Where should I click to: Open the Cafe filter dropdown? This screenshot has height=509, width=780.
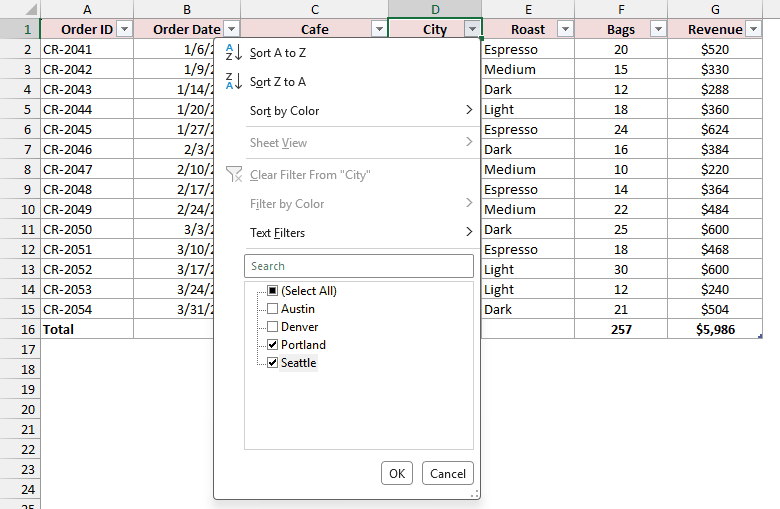tap(380, 29)
